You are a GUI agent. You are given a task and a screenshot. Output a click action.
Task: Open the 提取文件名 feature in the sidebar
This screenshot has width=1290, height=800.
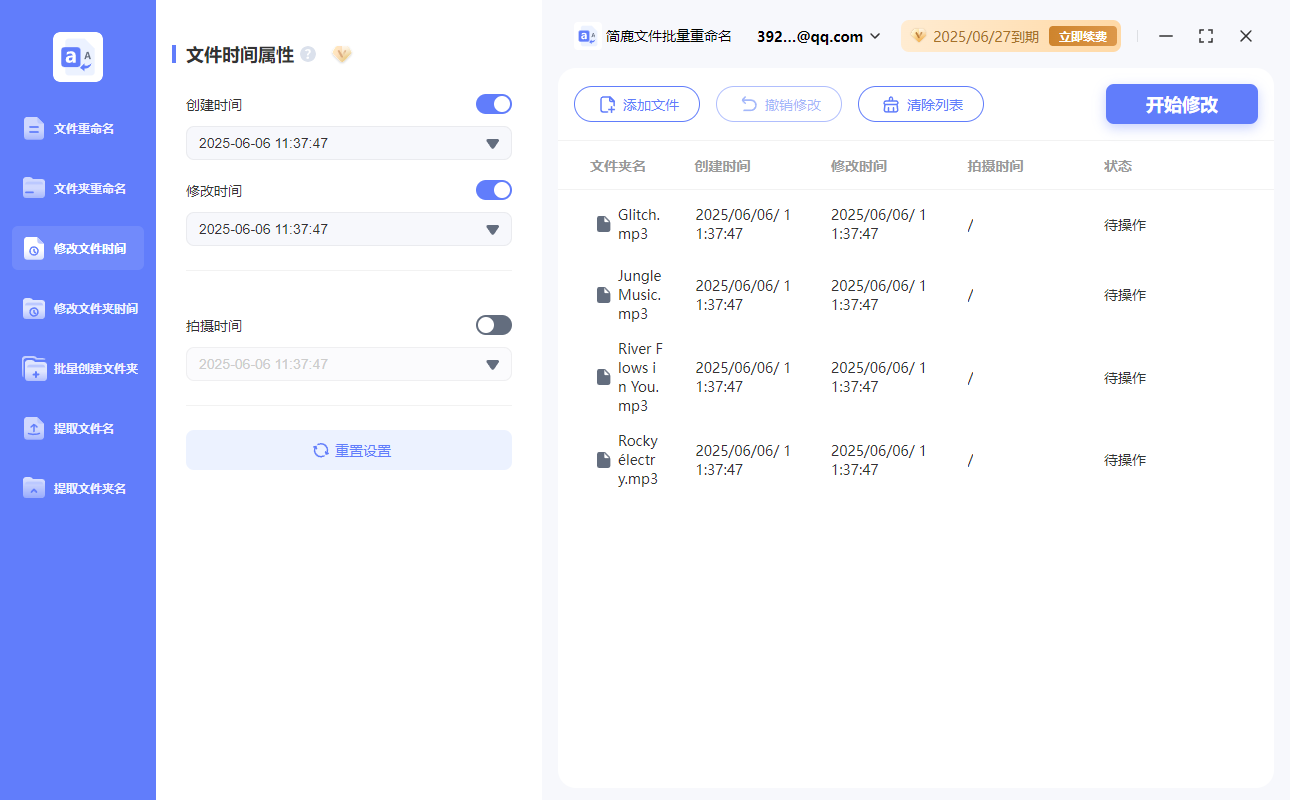pyautogui.click(x=77, y=428)
